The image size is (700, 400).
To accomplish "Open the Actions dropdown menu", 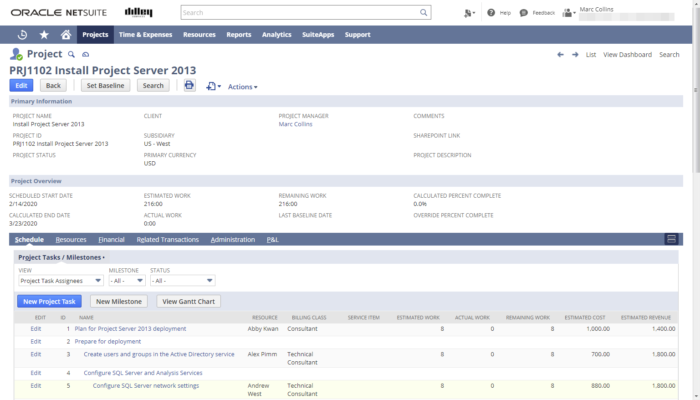I will click(x=242, y=87).
